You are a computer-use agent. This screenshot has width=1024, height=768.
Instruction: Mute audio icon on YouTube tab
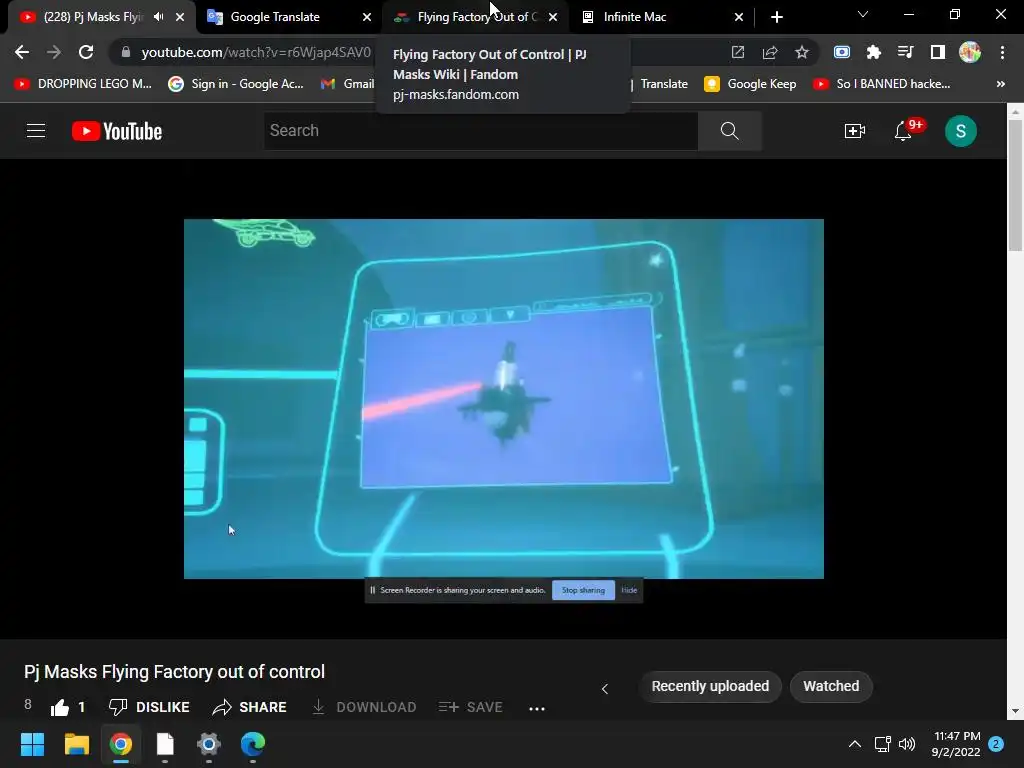point(159,17)
